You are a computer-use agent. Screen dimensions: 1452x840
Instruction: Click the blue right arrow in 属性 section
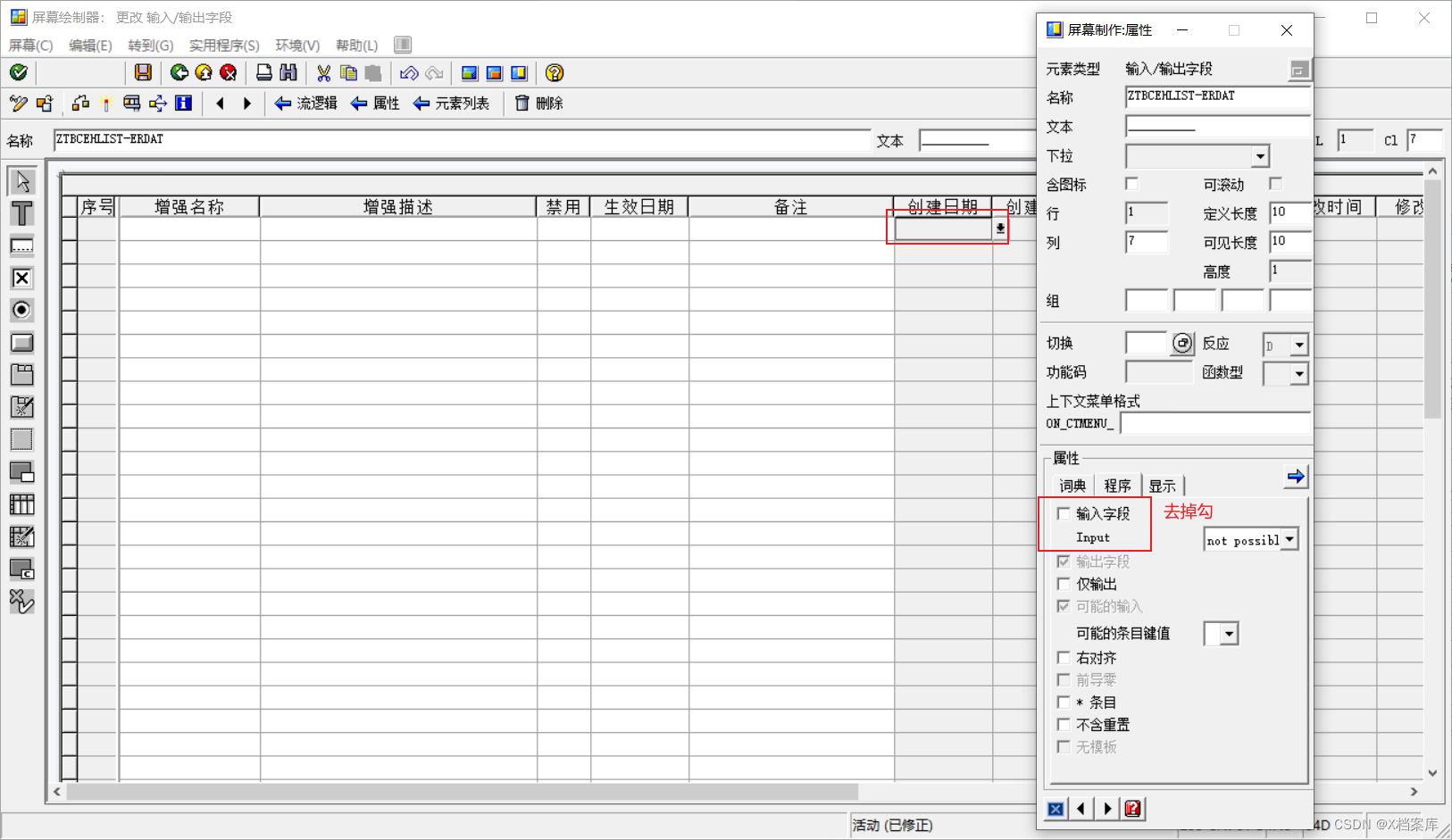pyautogui.click(x=1296, y=477)
